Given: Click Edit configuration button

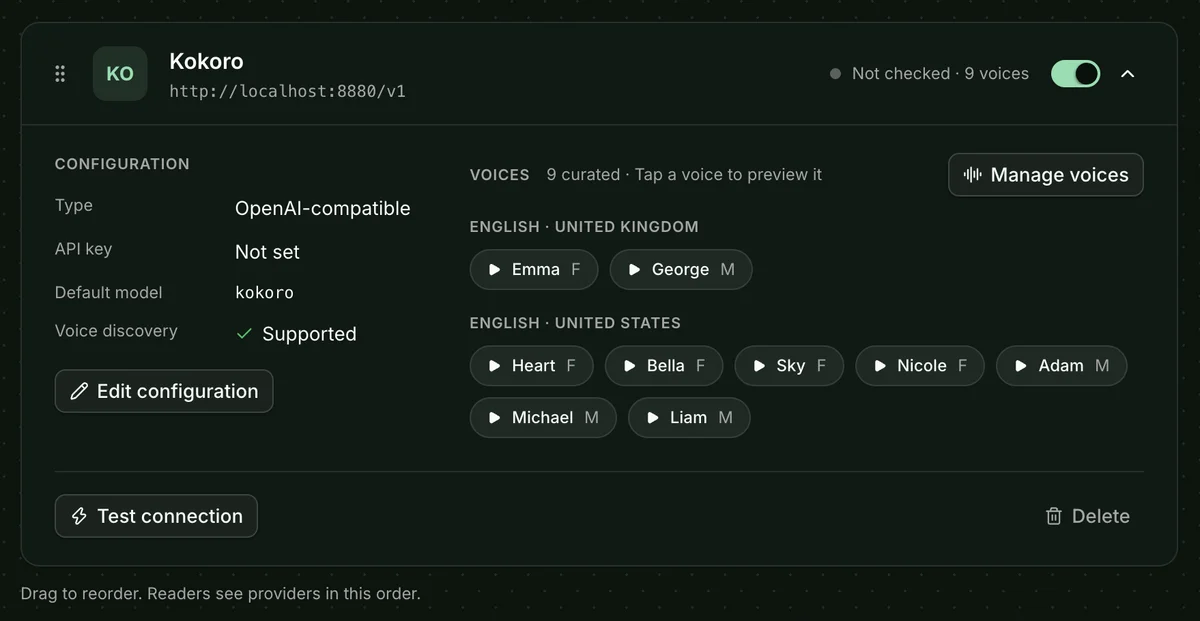Looking at the screenshot, I should [x=164, y=391].
